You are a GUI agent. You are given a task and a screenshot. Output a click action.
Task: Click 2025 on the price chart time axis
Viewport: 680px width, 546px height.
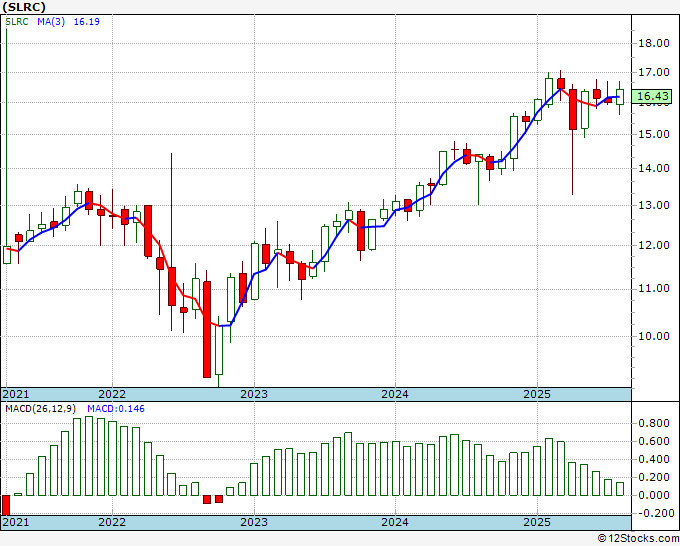(537, 394)
